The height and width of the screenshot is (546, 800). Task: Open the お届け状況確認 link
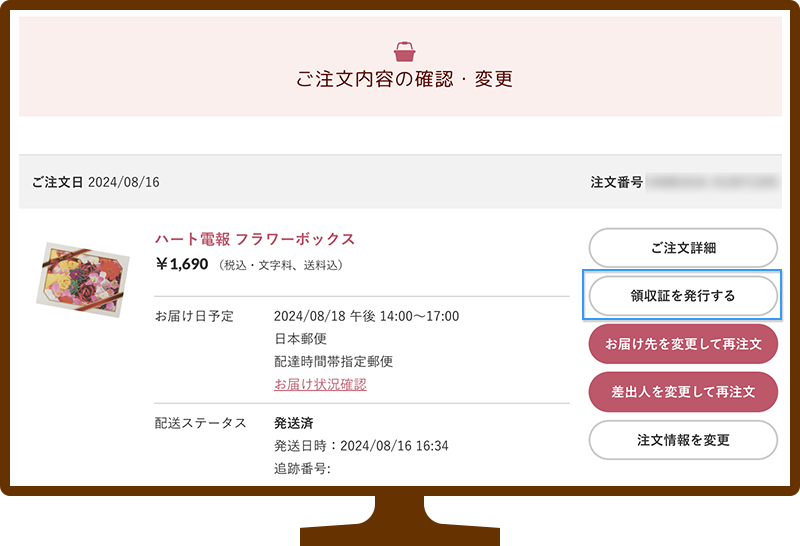point(320,384)
